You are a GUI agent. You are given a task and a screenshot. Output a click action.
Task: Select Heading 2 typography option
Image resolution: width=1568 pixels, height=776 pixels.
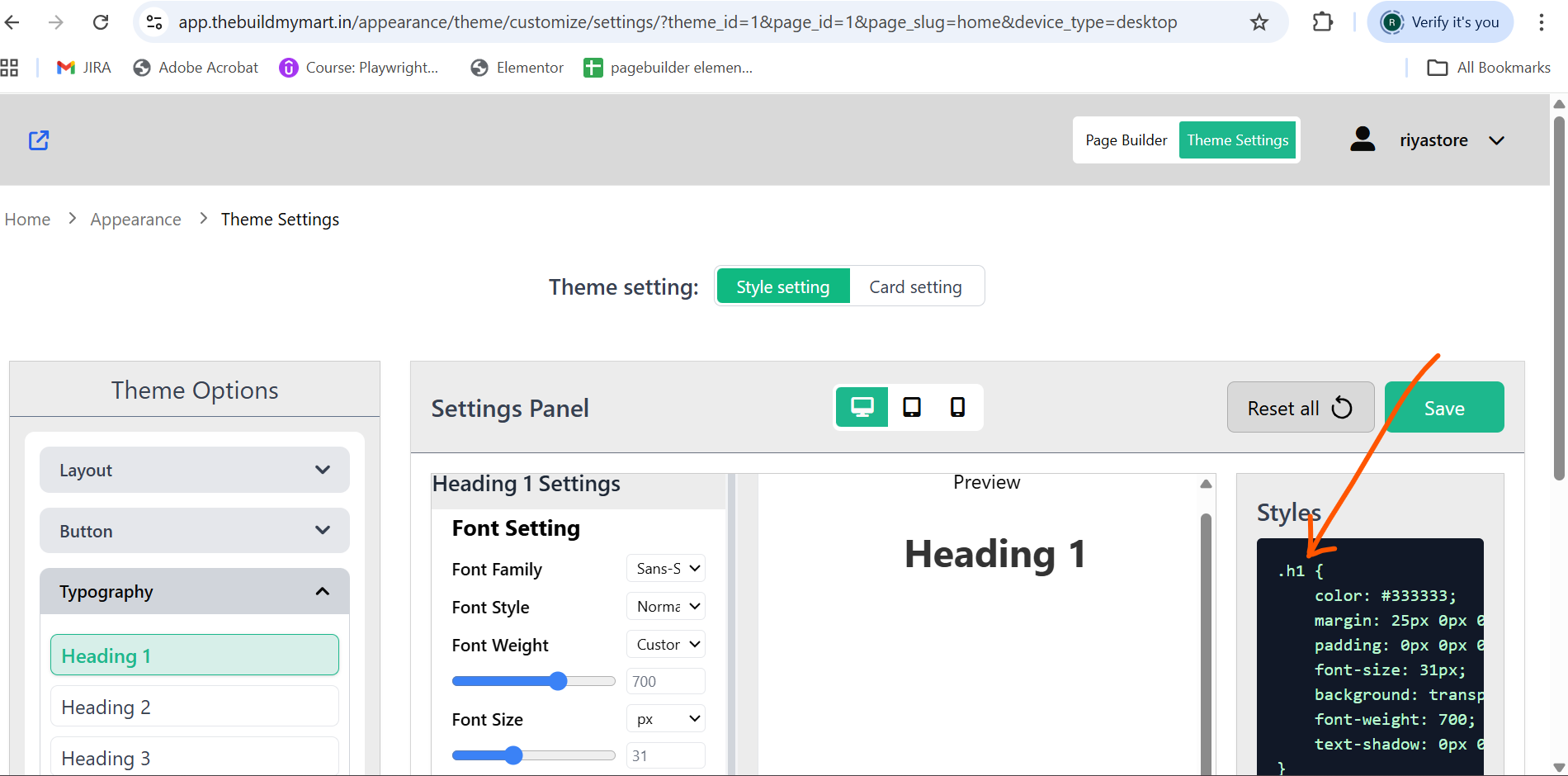[195, 707]
